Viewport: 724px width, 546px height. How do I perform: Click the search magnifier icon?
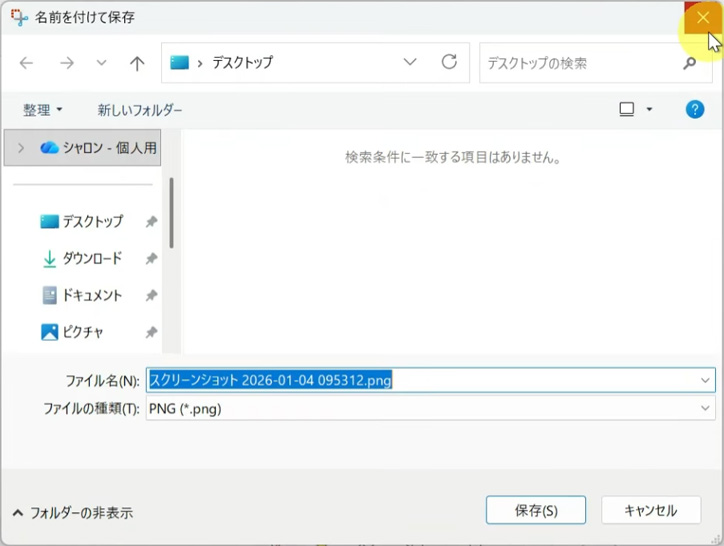point(690,63)
